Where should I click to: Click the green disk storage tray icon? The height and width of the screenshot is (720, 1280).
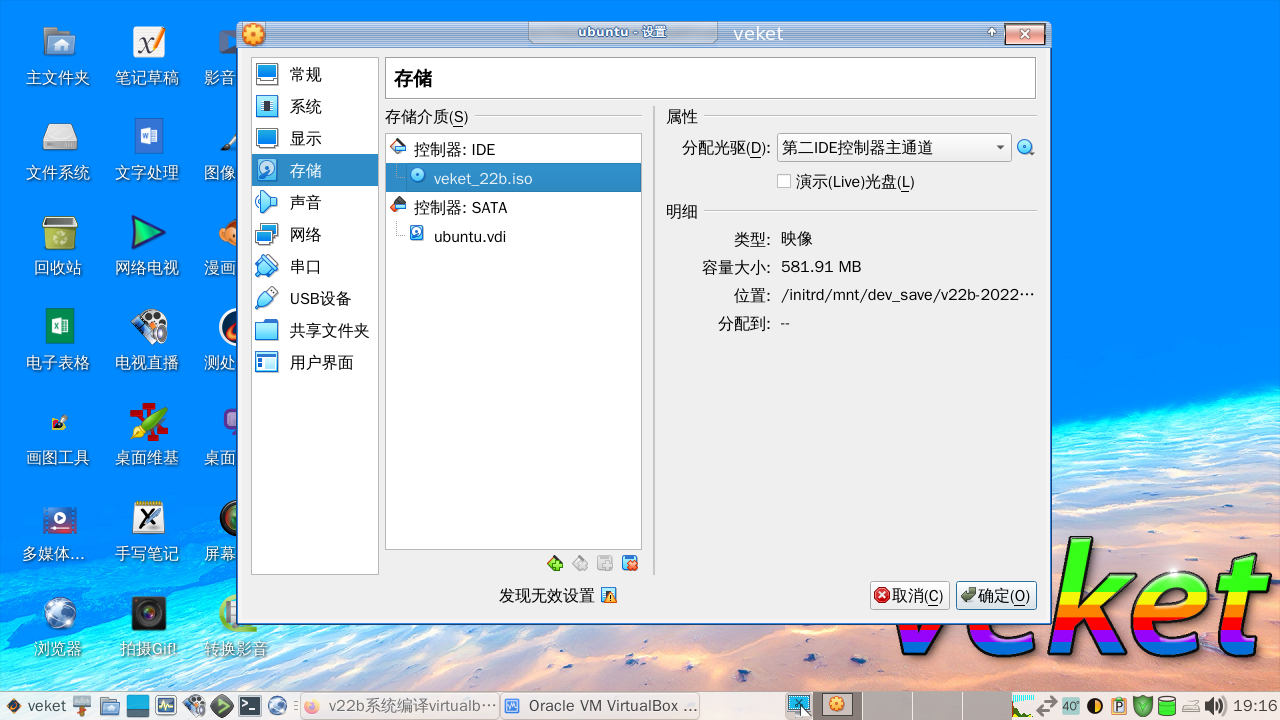point(1167,706)
